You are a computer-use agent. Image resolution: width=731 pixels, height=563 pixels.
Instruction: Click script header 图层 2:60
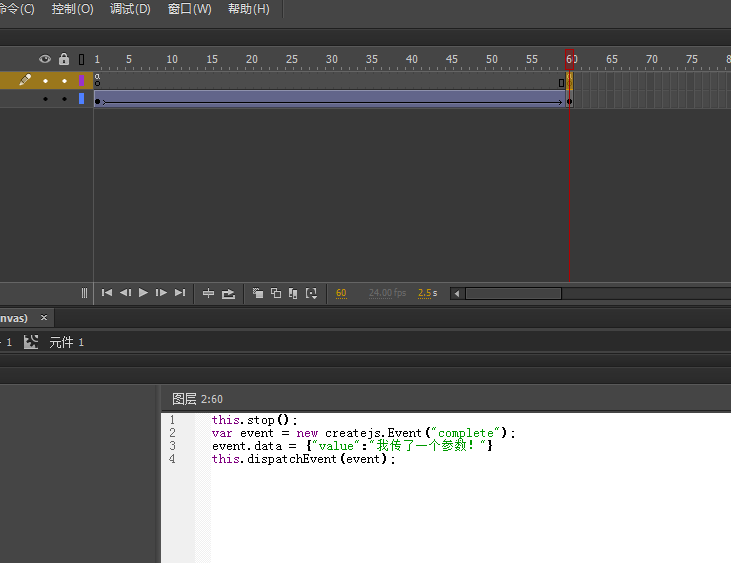click(198, 399)
